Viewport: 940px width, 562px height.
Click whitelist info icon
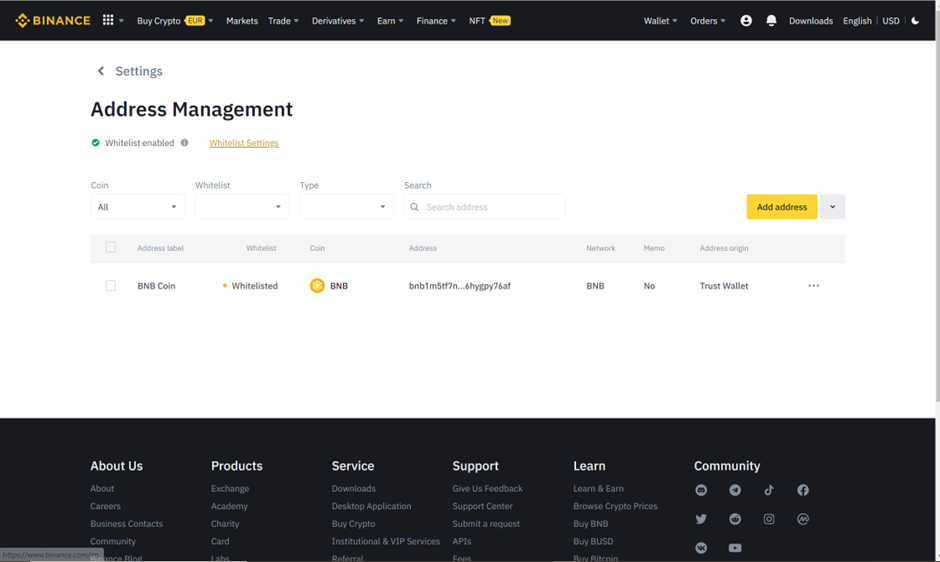[184, 143]
